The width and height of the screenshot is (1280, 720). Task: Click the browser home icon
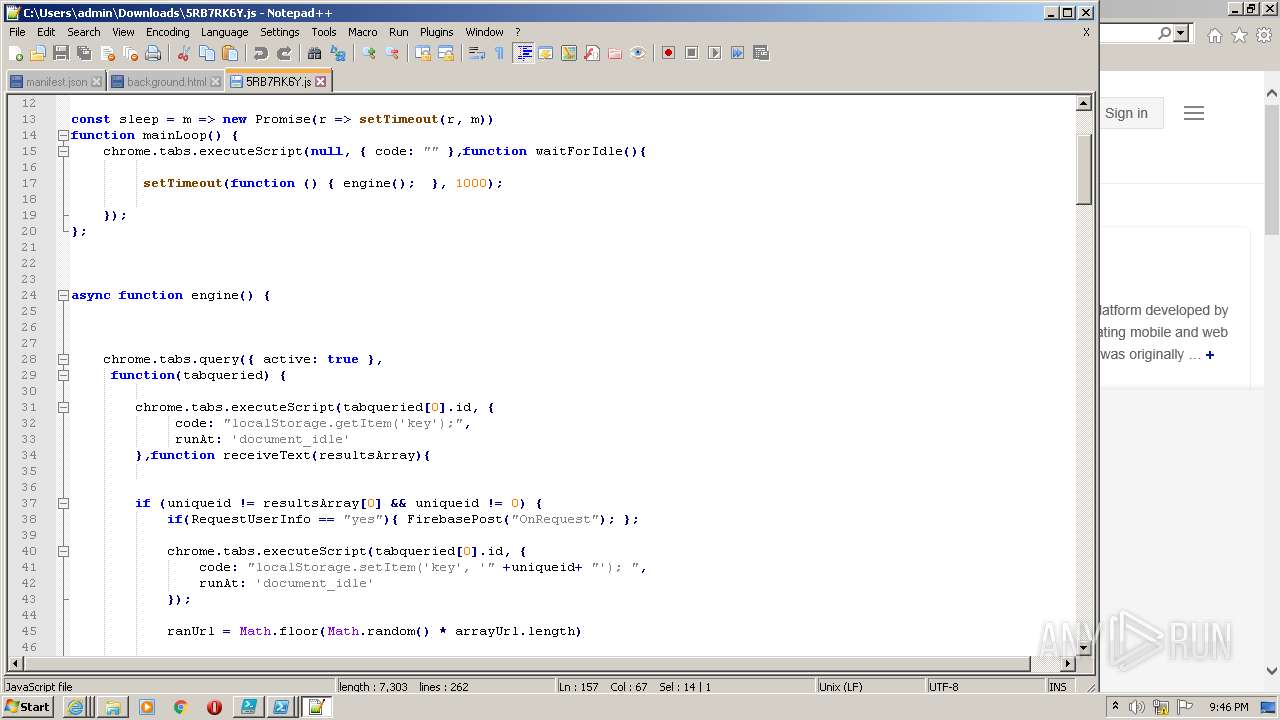[x=1214, y=35]
